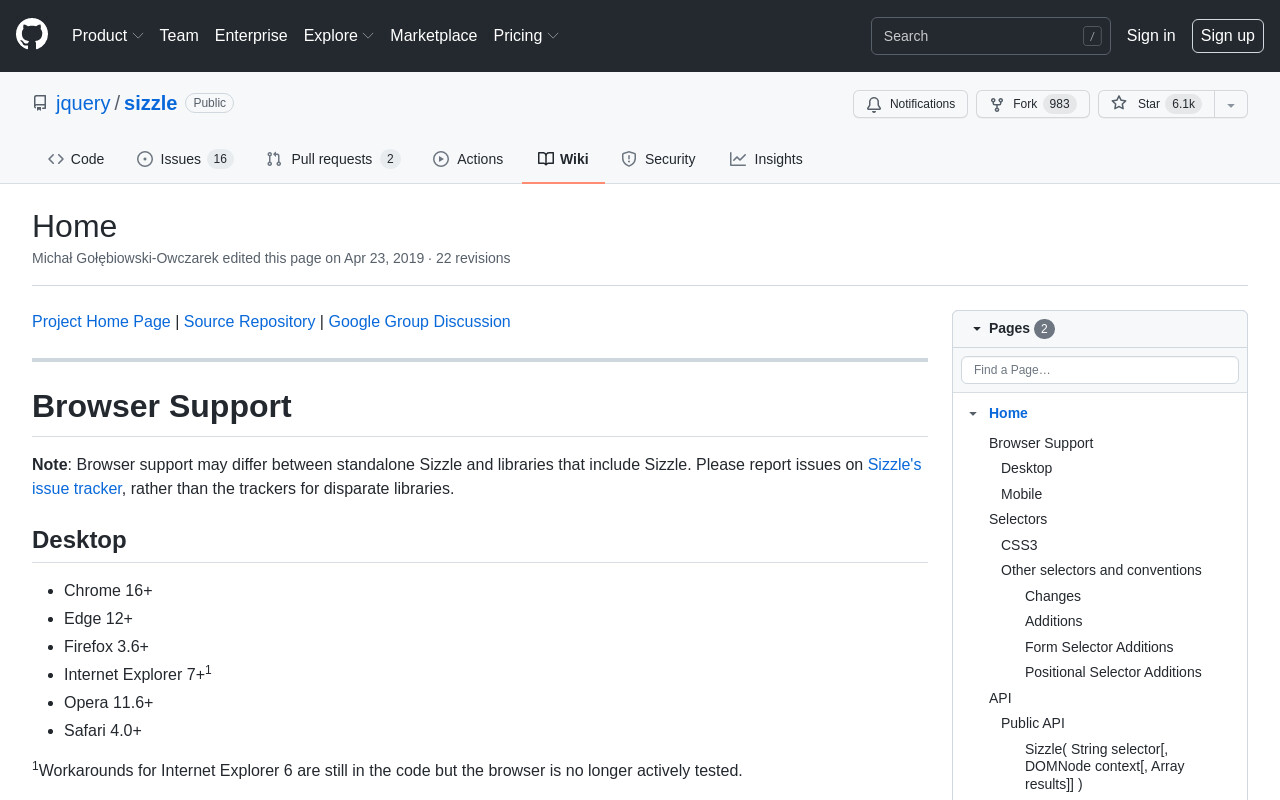Click the 'Chrome 16+' list item
1280x800 pixels.
108,591
